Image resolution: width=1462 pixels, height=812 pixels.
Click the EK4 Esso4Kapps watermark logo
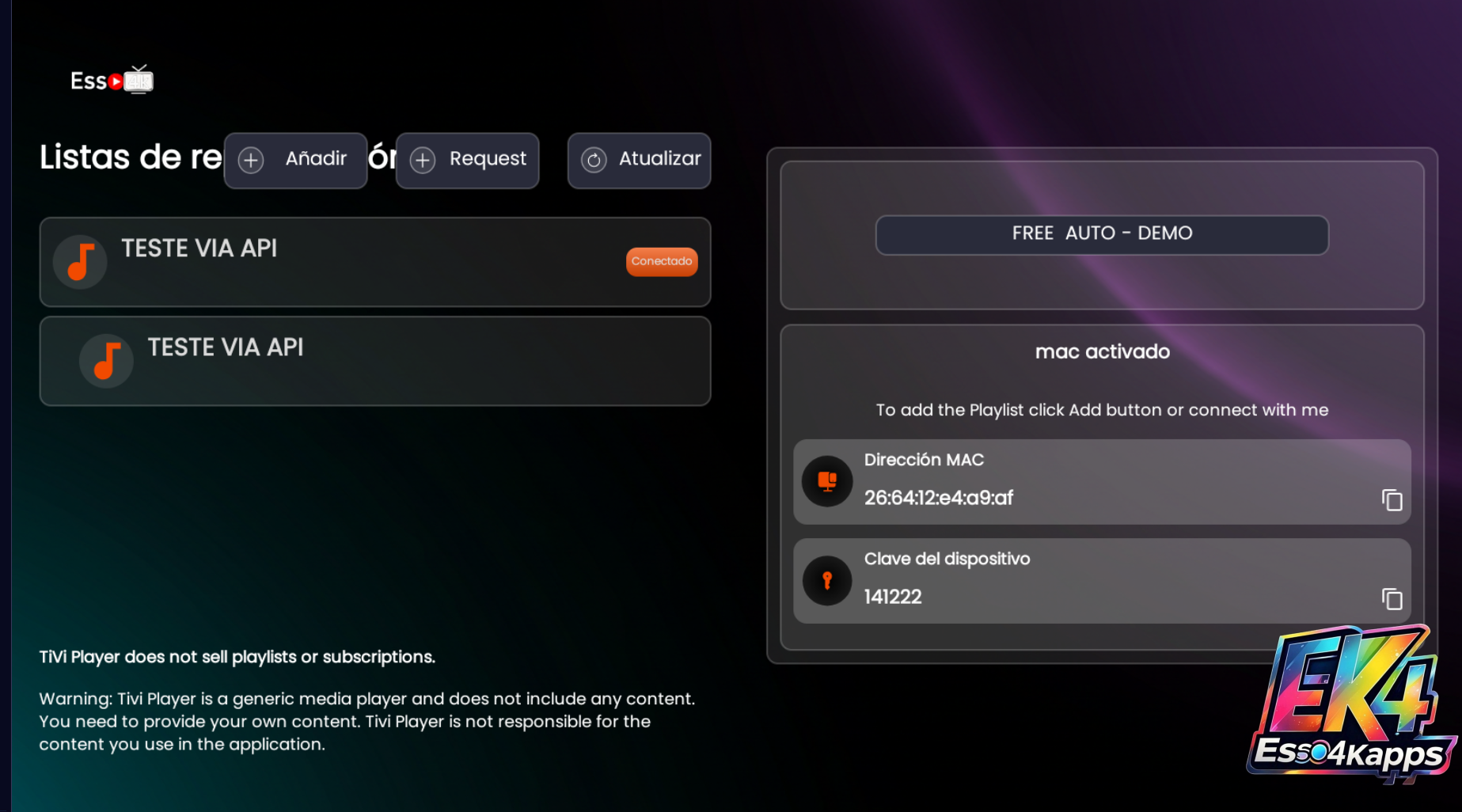tap(1352, 704)
